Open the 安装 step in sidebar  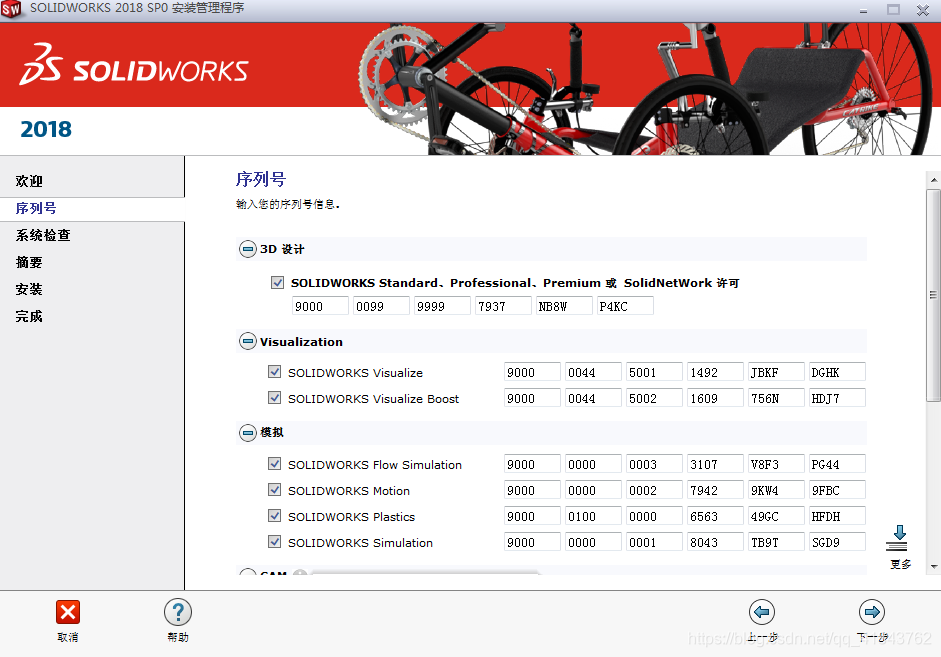tap(29, 289)
